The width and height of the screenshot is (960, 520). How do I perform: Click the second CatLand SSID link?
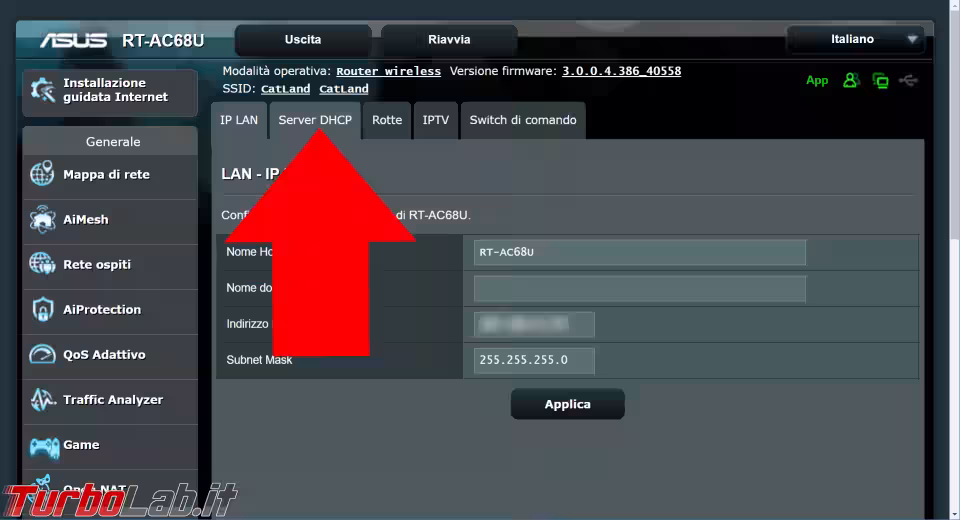tap(343, 89)
